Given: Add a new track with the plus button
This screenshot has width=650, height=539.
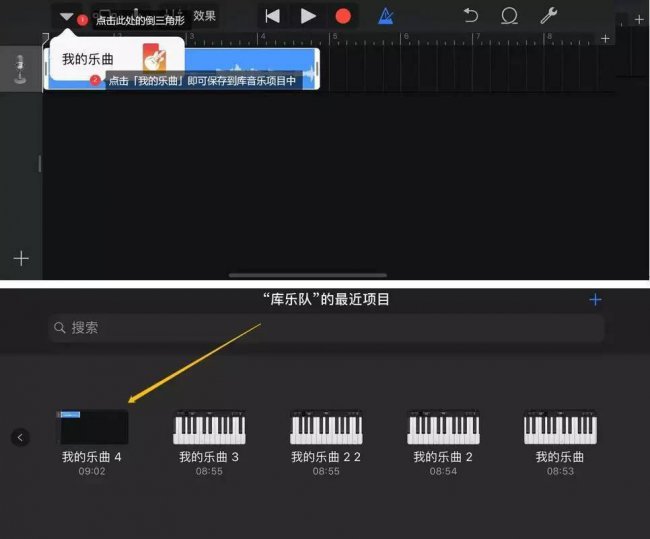Looking at the screenshot, I should point(21,258).
